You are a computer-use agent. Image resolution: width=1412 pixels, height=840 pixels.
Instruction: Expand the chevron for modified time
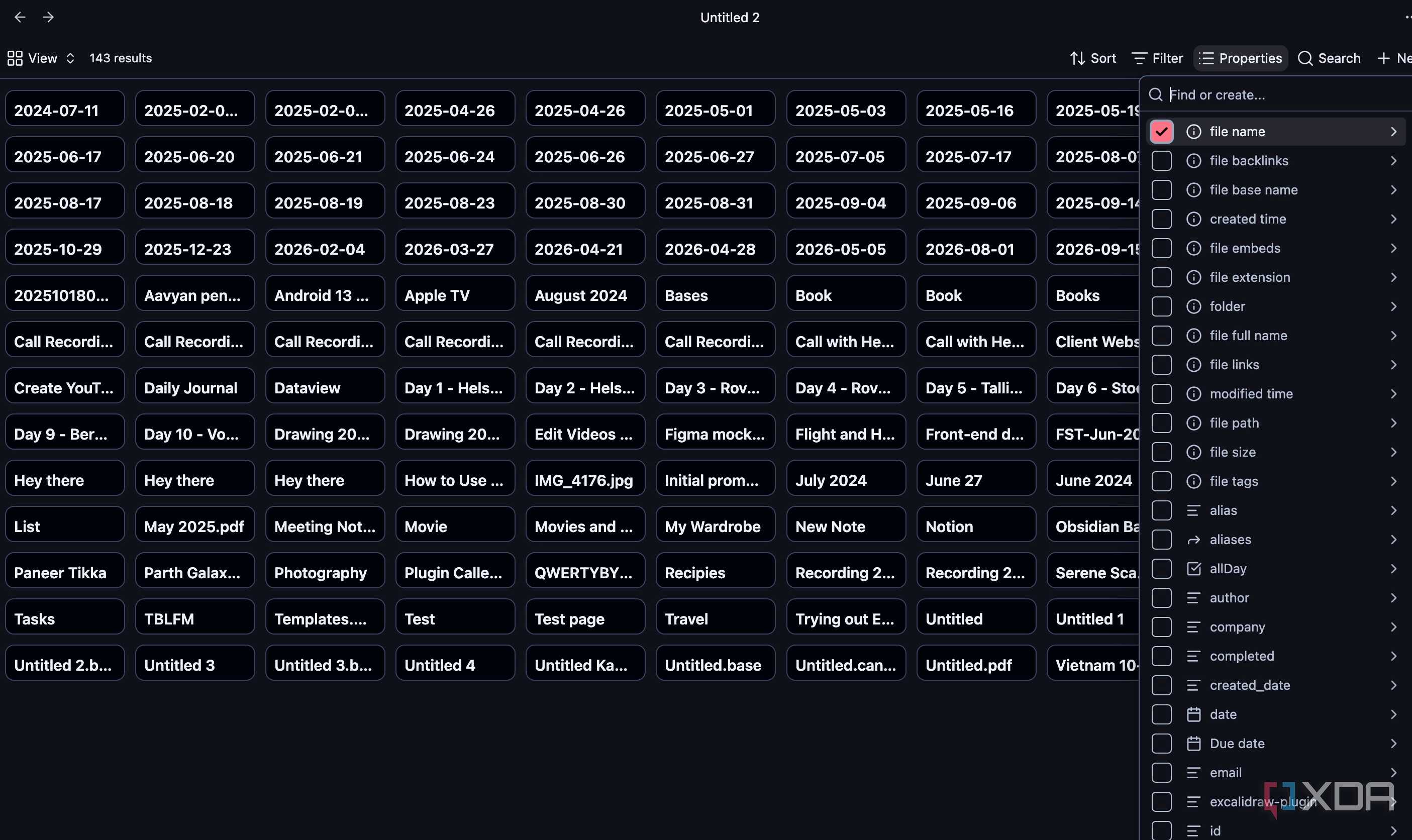pyautogui.click(x=1393, y=394)
